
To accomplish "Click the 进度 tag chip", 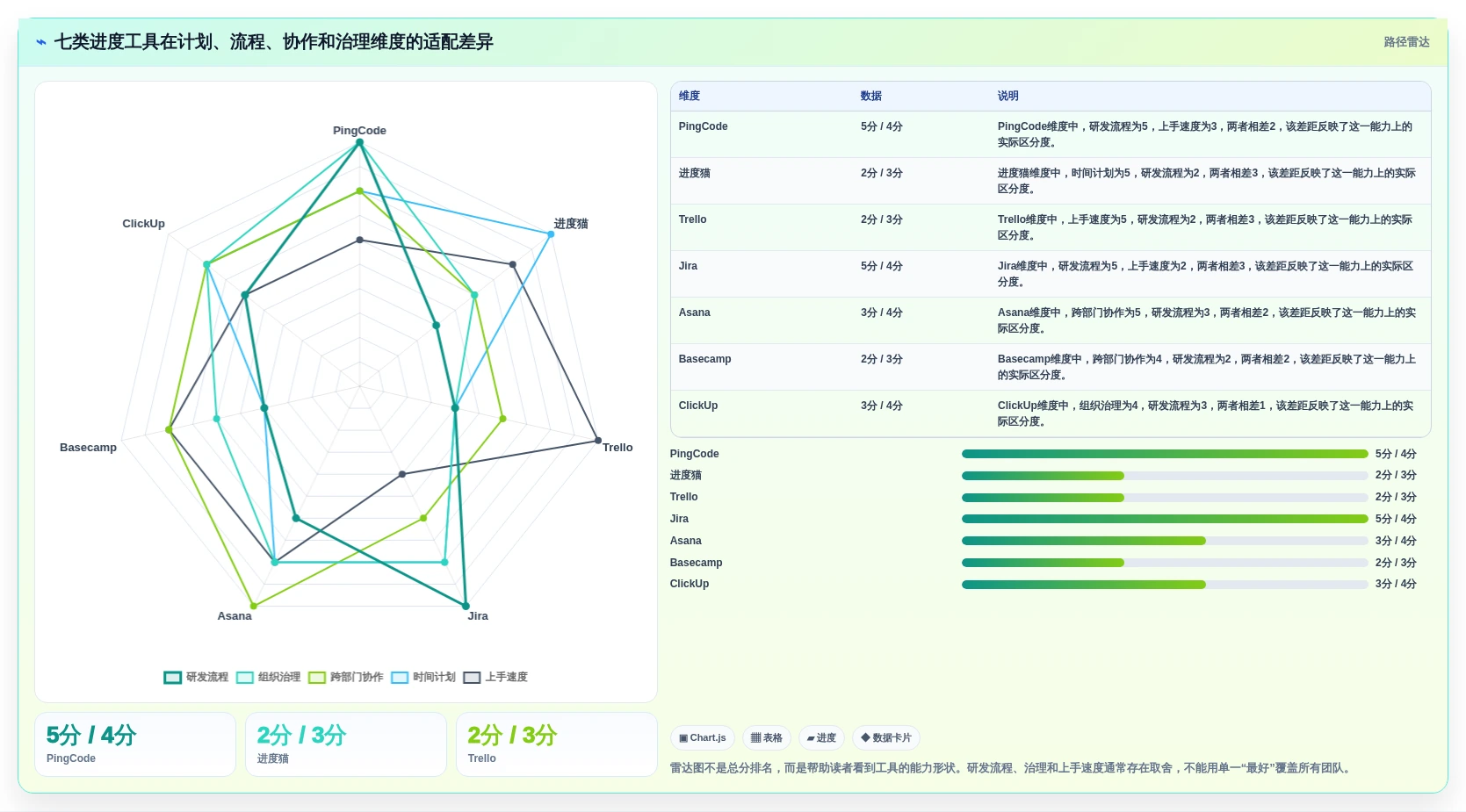I will [821, 737].
